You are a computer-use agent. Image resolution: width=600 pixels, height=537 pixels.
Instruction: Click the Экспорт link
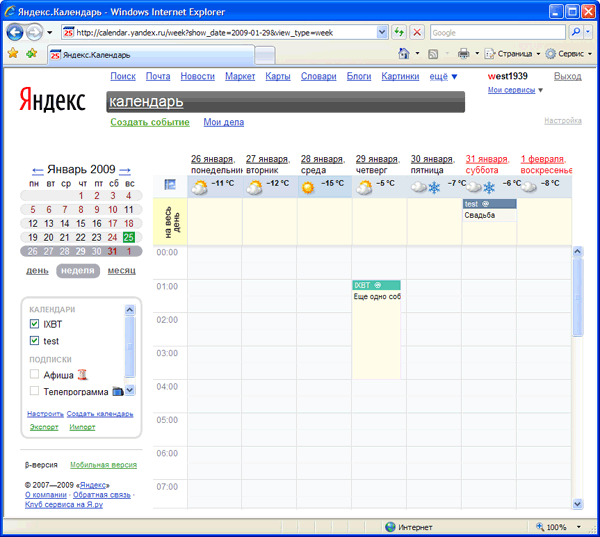tap(44, 427)
